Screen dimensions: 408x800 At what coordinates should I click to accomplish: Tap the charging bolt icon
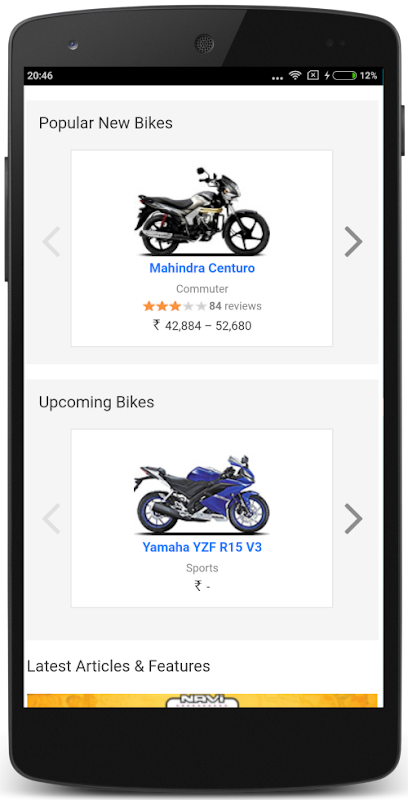327,76
